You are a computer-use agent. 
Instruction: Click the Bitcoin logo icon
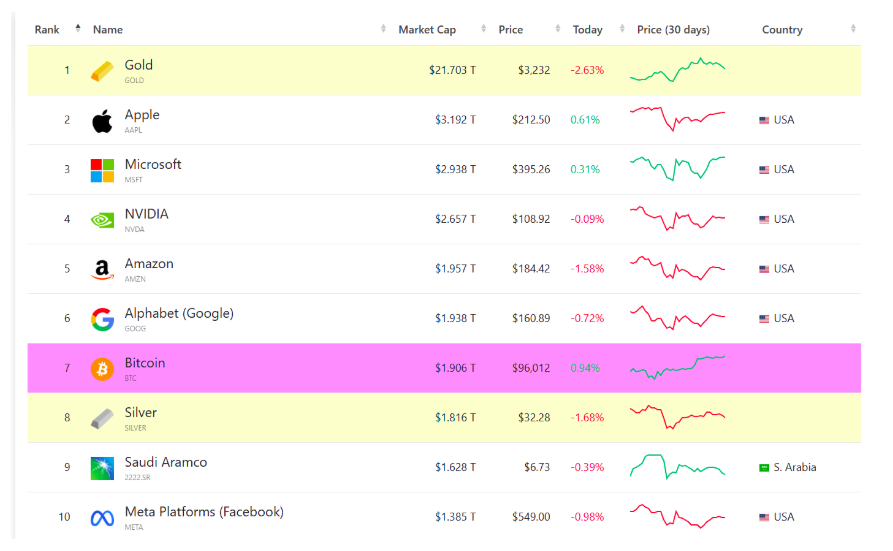pos(102,369)
